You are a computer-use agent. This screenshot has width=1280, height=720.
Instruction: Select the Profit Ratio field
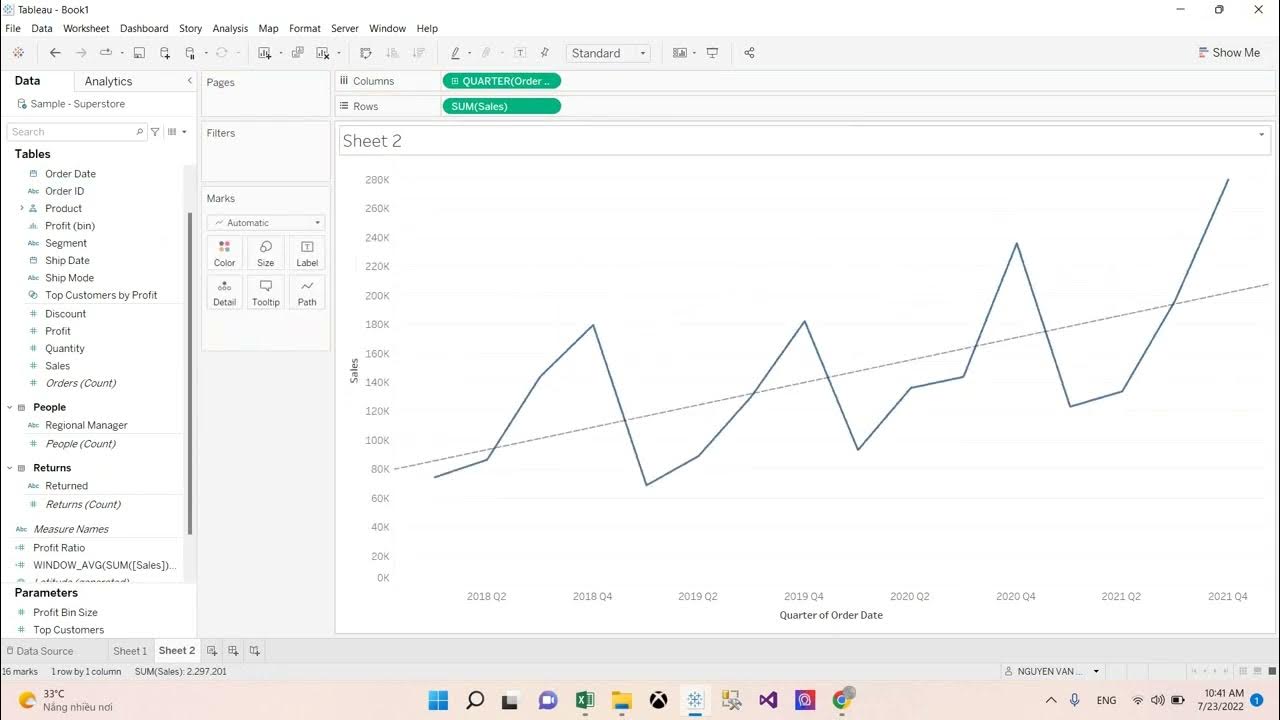pyautogui.click(x=59, y=548)
